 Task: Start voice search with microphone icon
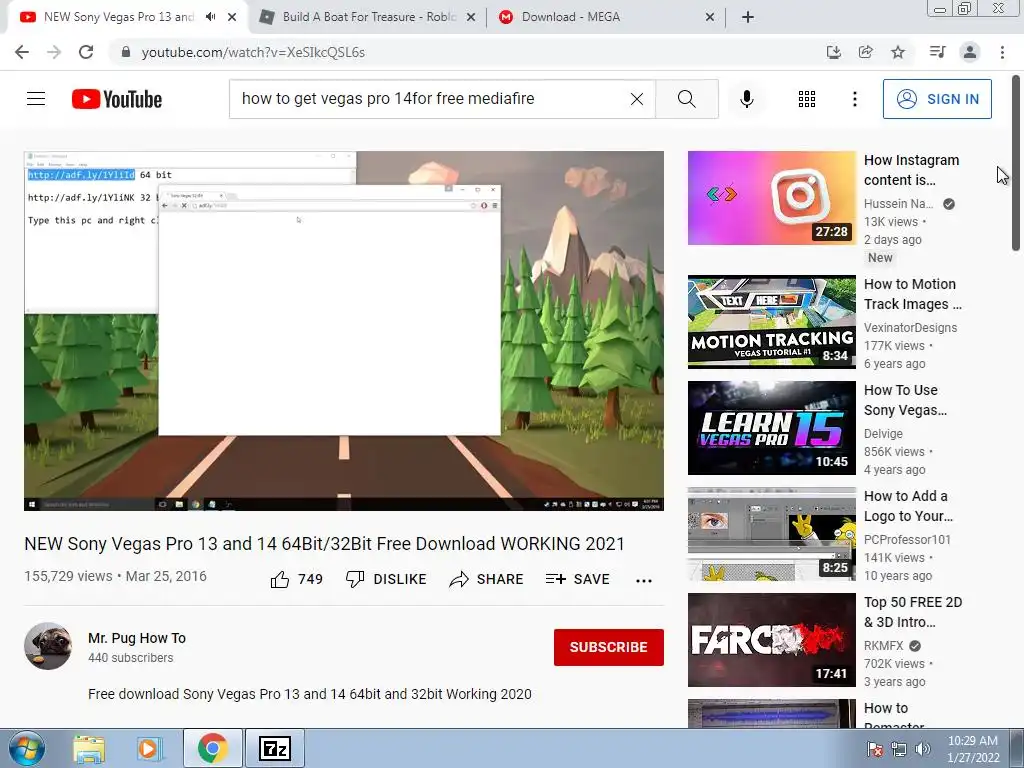coord(746,99)
